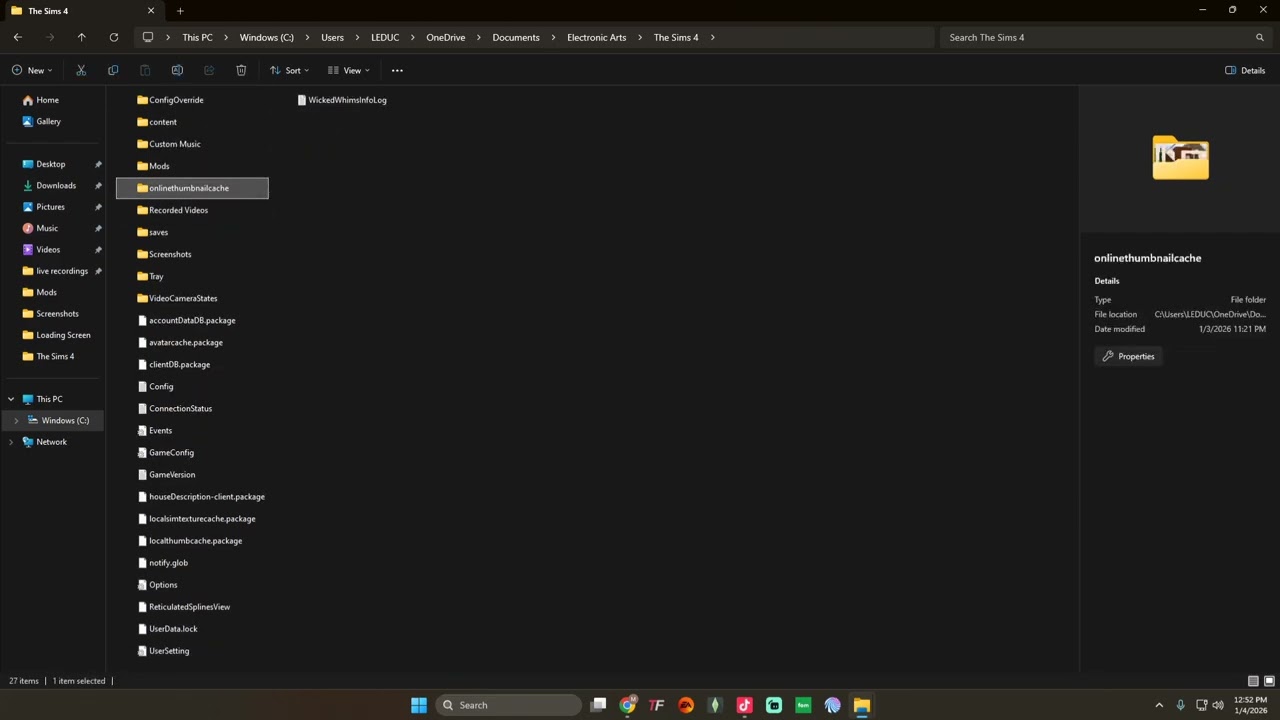Open Windows Start menu

[x=419, y=705]
